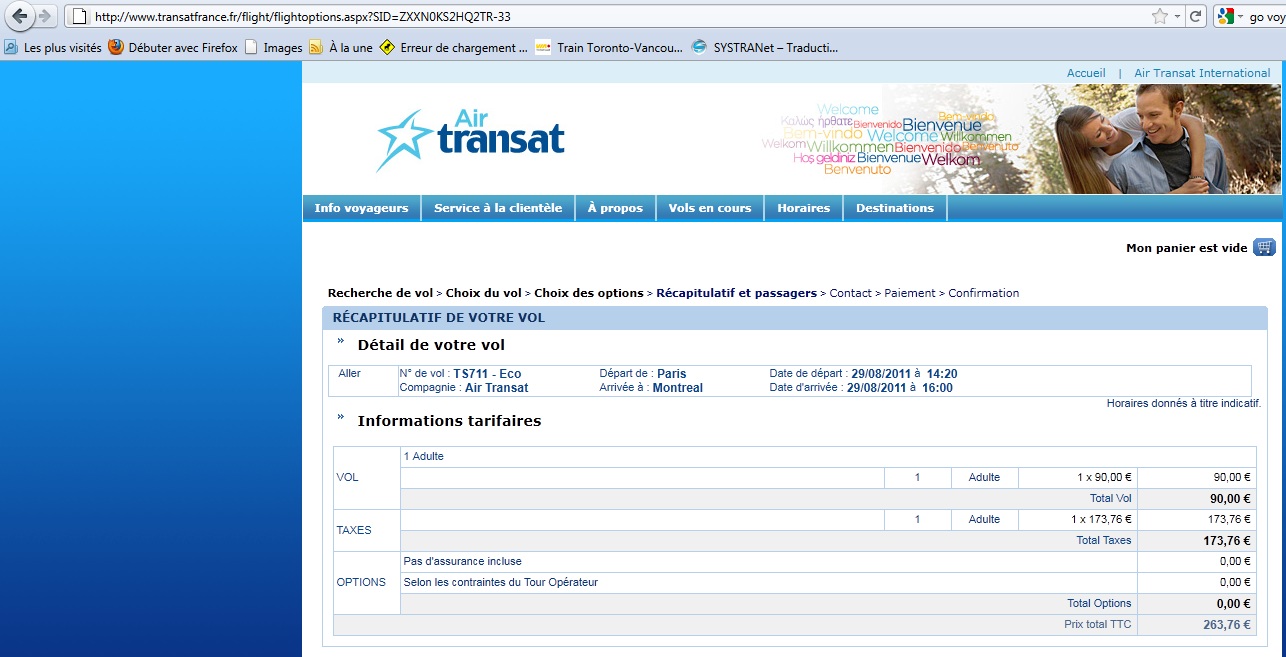
Task: Click inside the URL address field
Action: pos(600,17)
